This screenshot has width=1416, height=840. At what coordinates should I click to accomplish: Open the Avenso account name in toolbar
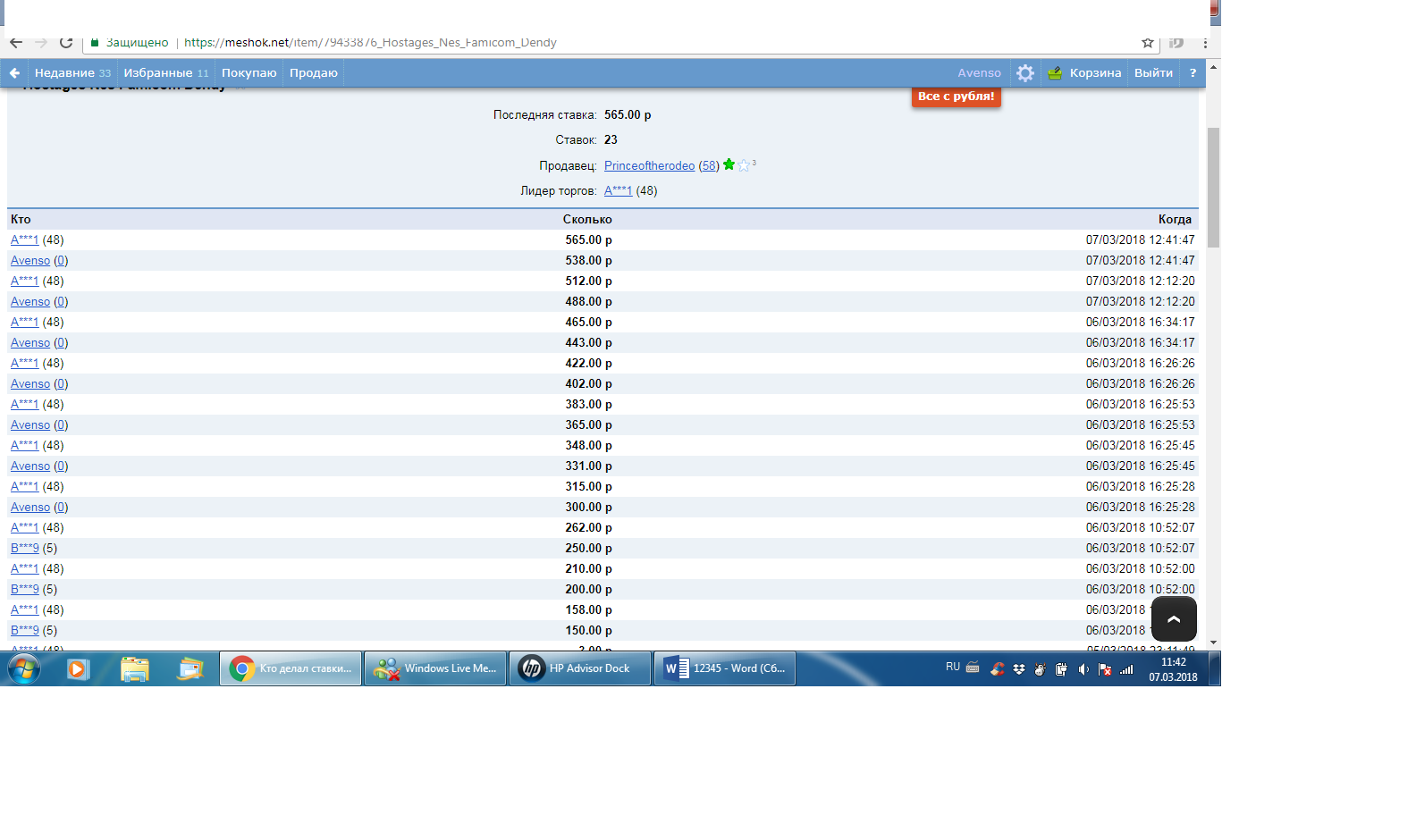coord(980,73)
